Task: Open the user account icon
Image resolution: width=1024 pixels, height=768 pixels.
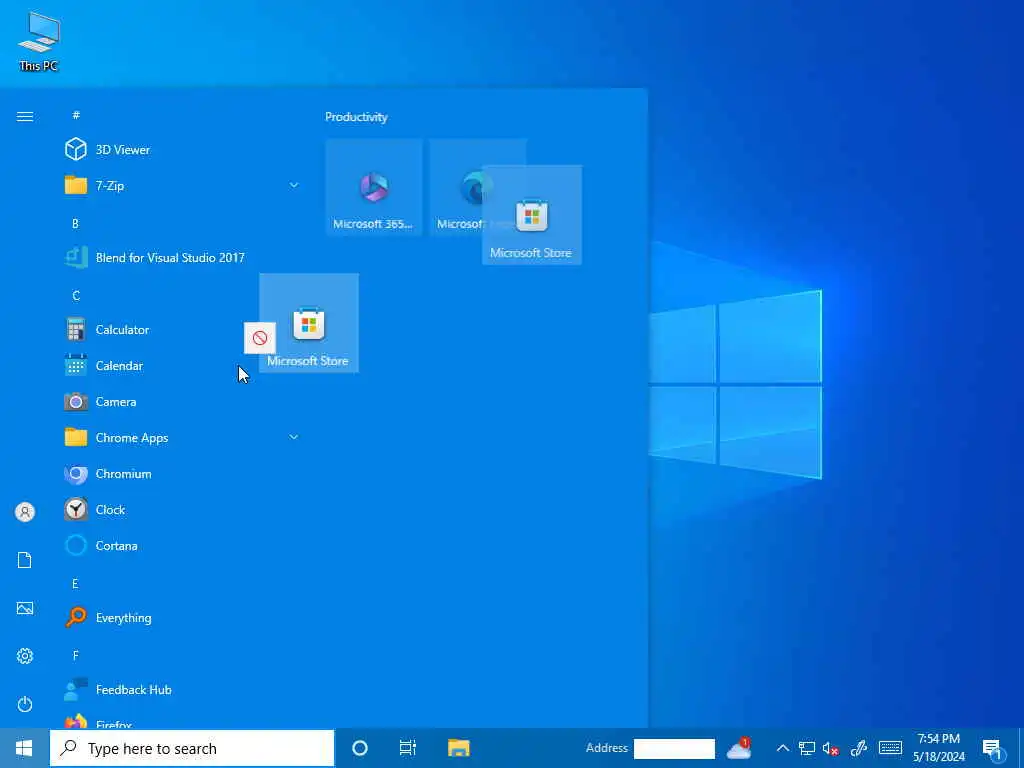Action: coord(25,512)
